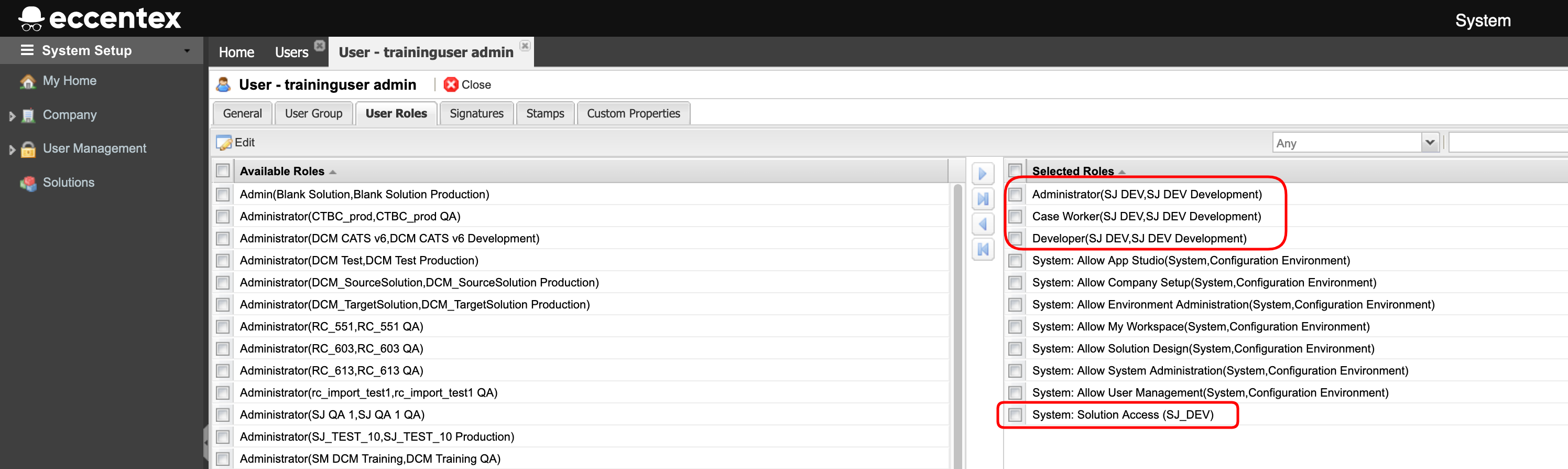Click the Available Roles vertical scrollbar
The width and height of the screenshot is (1568, 469).
point(957,326)
